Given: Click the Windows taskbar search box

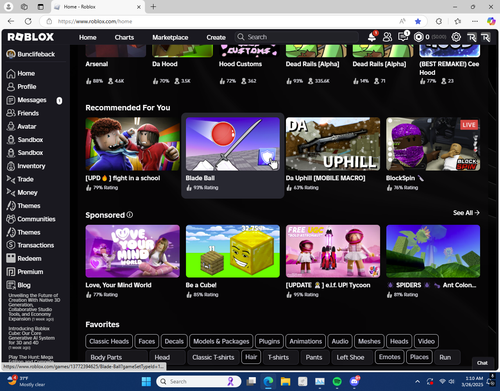Looking at the screenshot, I should [x=199, y=381].
